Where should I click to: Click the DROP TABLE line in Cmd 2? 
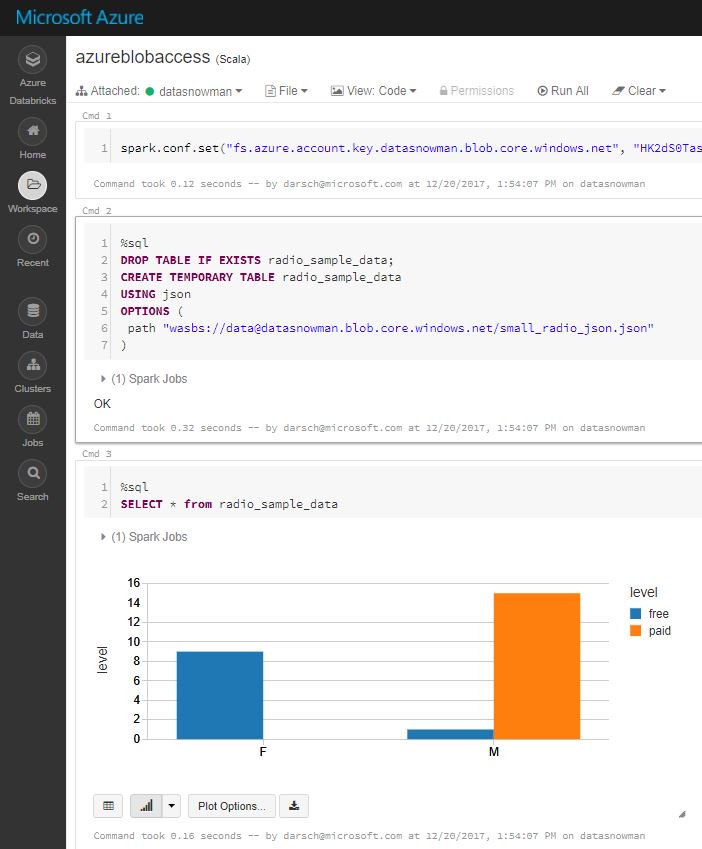(x=257, y=260)
